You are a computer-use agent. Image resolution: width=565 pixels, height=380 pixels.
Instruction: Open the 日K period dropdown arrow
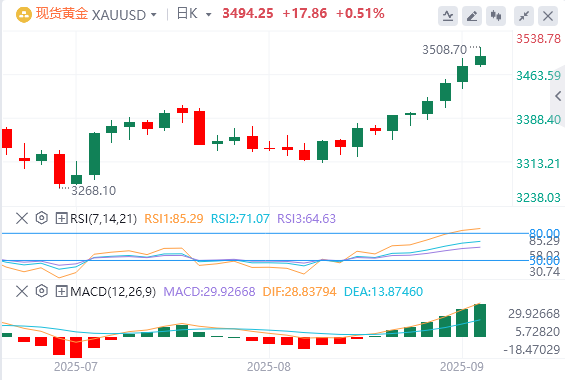[209, 15]
